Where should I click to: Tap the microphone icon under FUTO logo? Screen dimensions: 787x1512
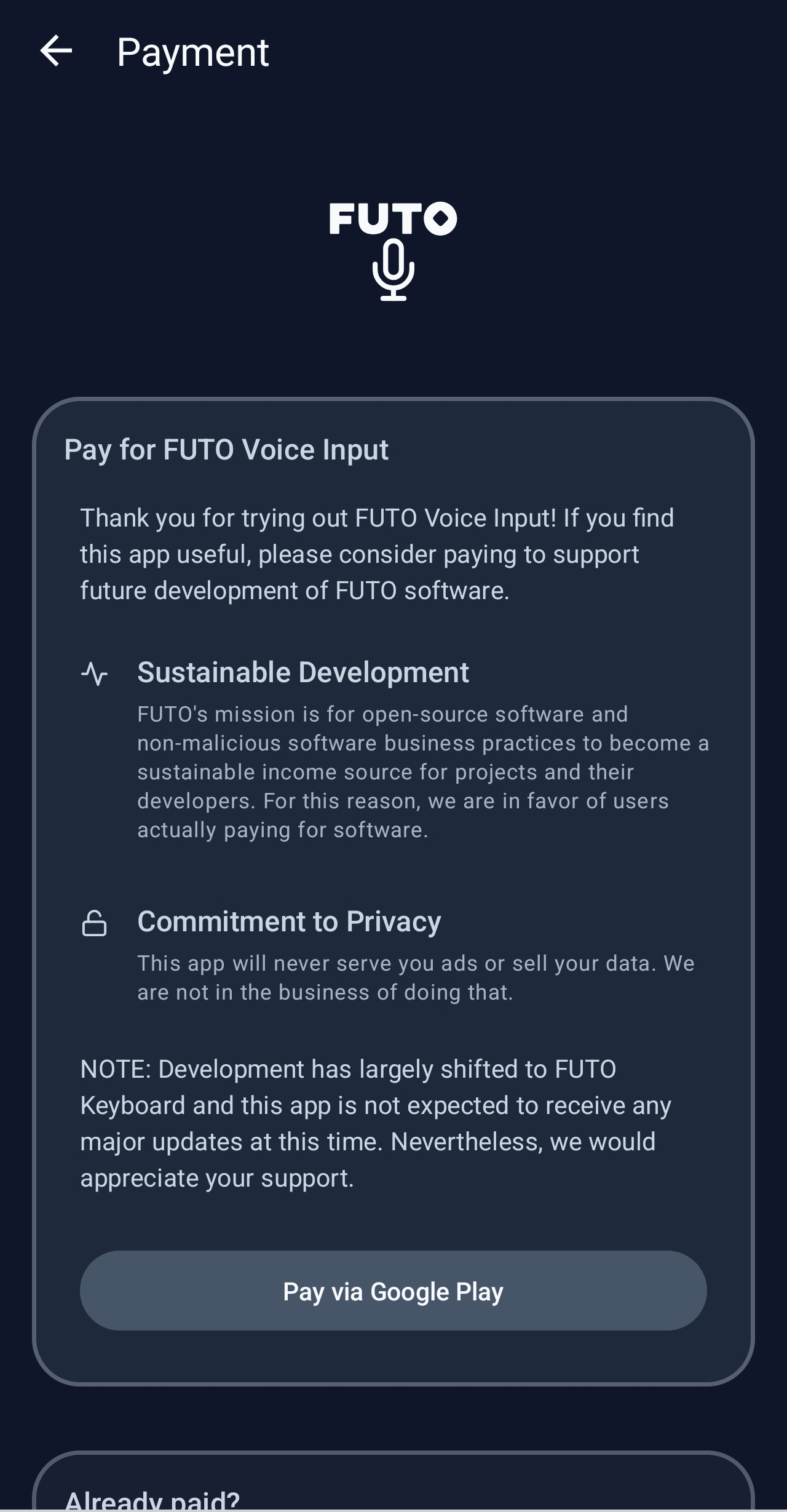click(393, 271)
